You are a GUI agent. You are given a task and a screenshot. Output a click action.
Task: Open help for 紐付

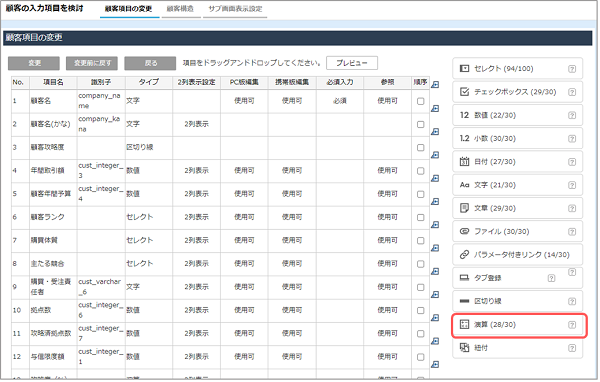pyautogui.click(x=572, y=348)
